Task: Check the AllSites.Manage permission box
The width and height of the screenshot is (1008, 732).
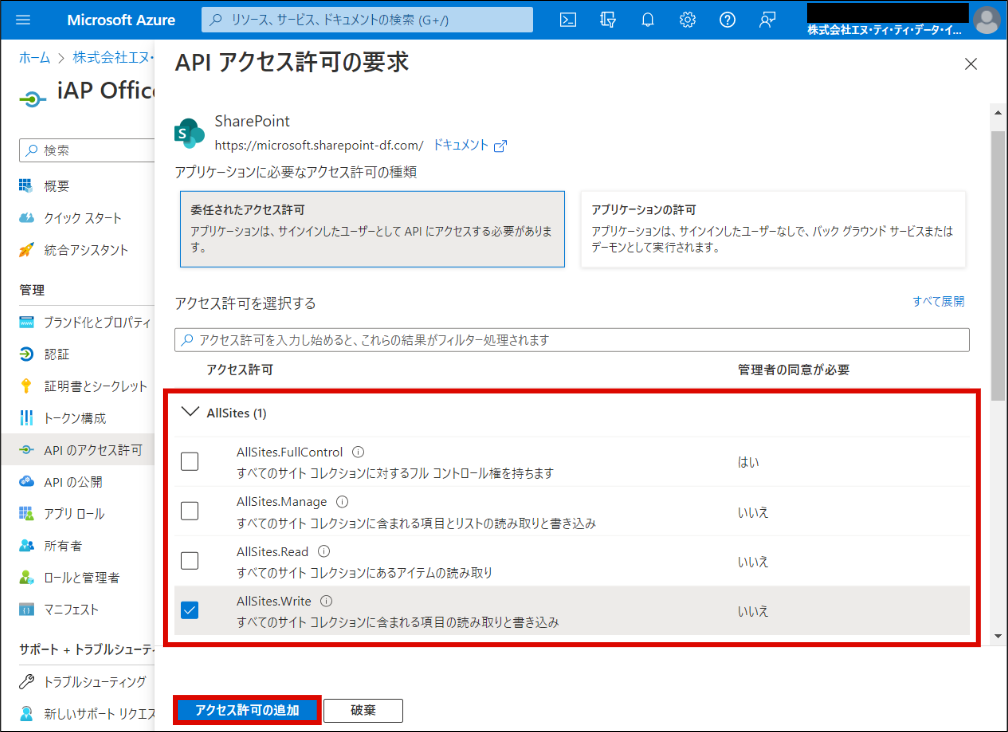Action: 190,511
